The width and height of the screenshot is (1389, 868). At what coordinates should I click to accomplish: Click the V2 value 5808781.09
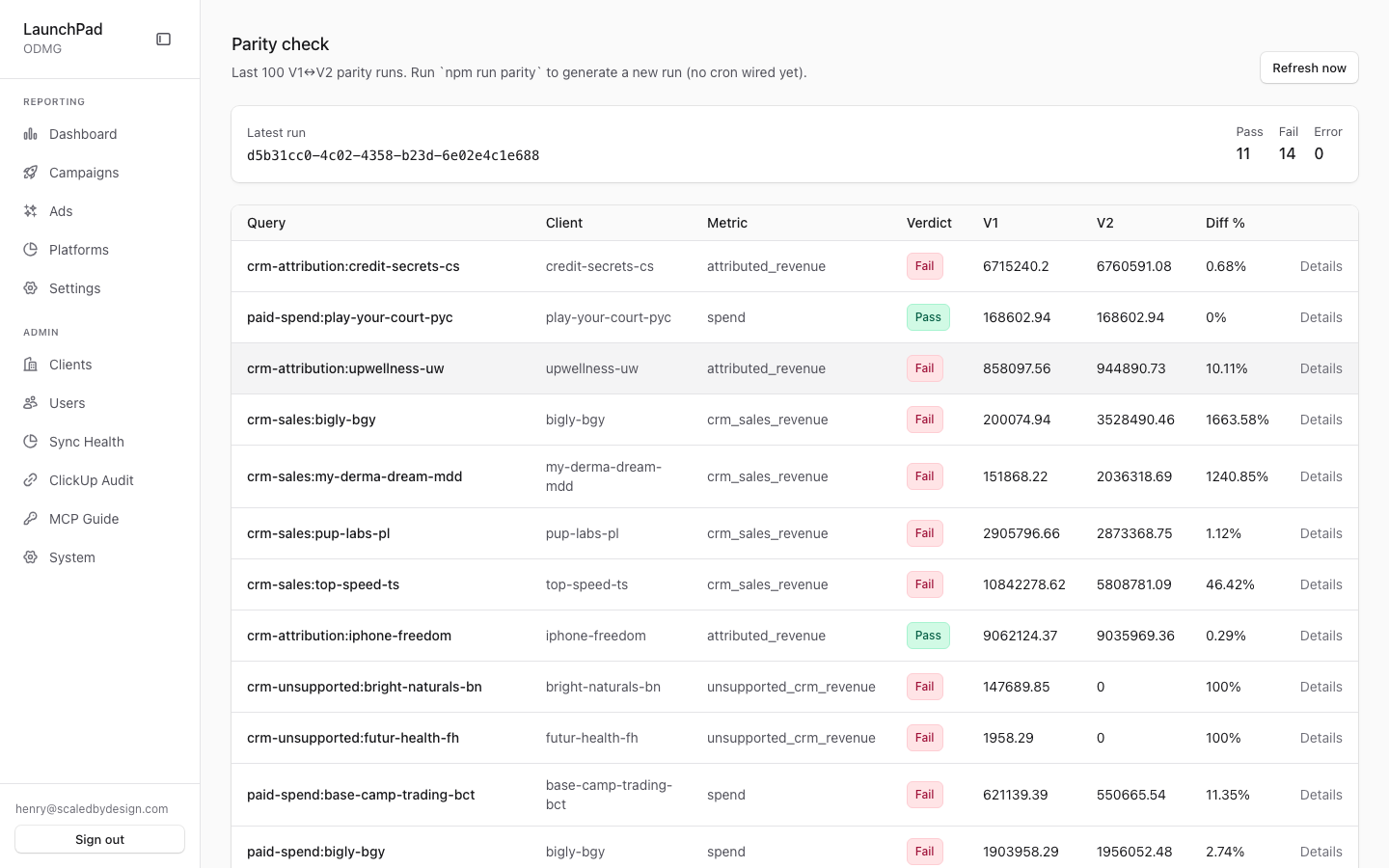(1134, 584)
